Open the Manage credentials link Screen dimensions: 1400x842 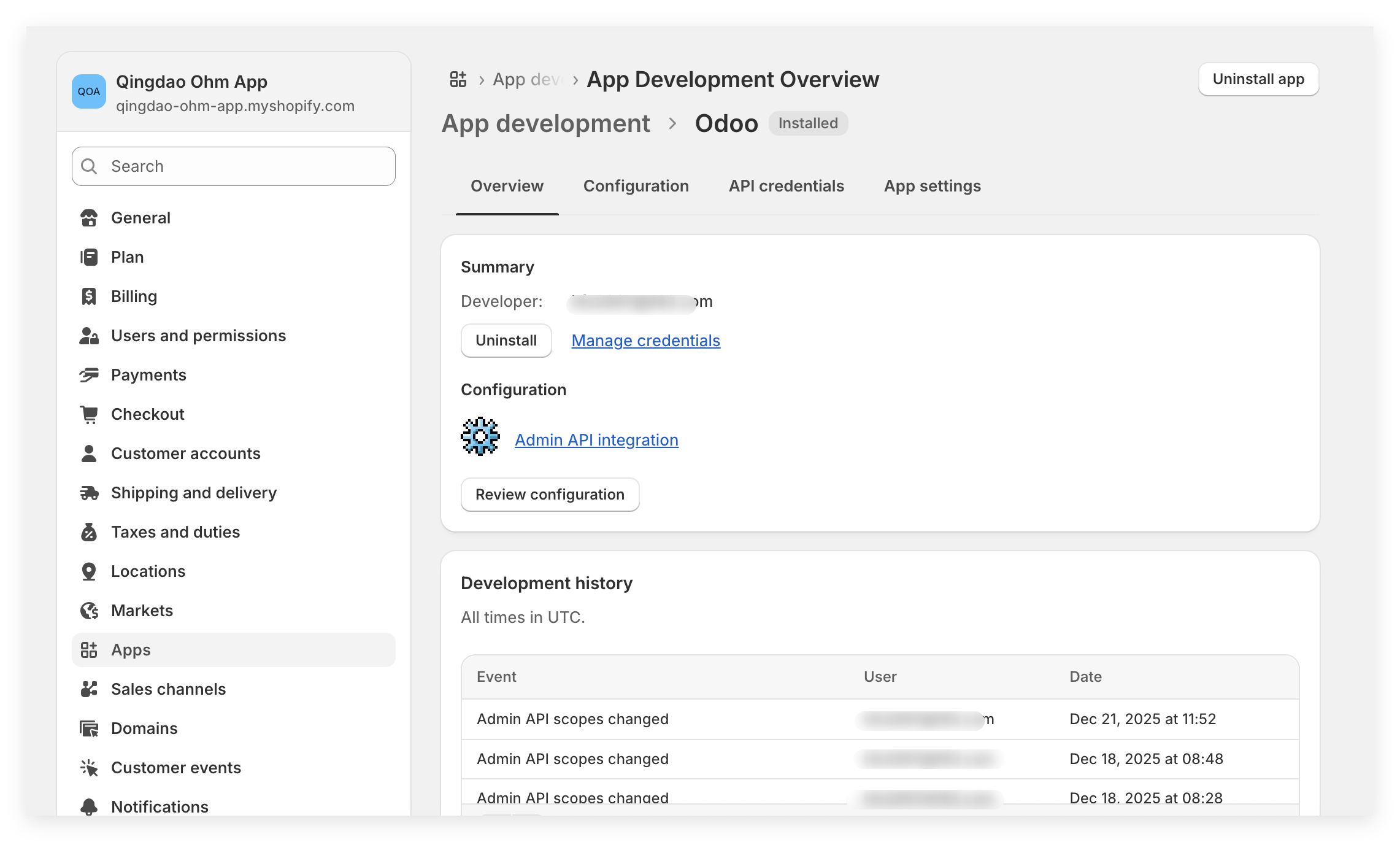point(645,341)
